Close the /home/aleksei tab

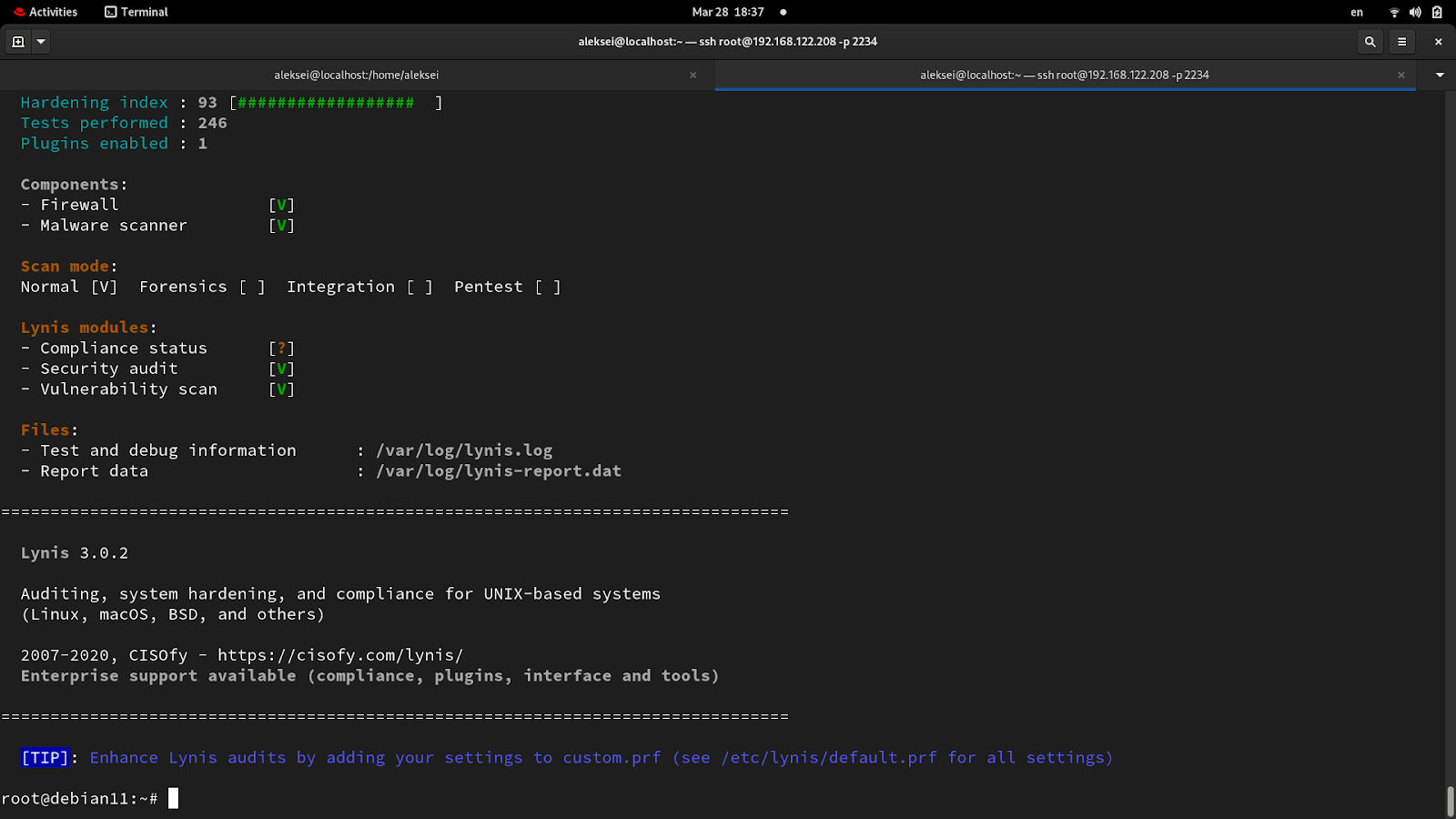[x=693, y=76]
